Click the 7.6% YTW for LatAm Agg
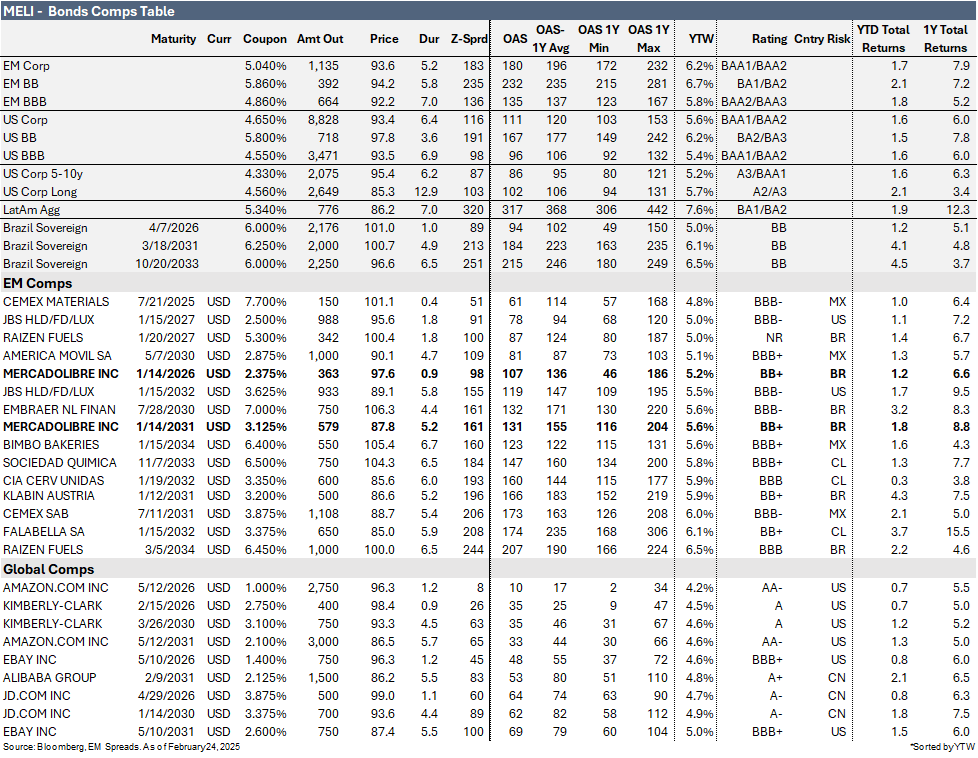978x758 pixels. coord(699,210)
